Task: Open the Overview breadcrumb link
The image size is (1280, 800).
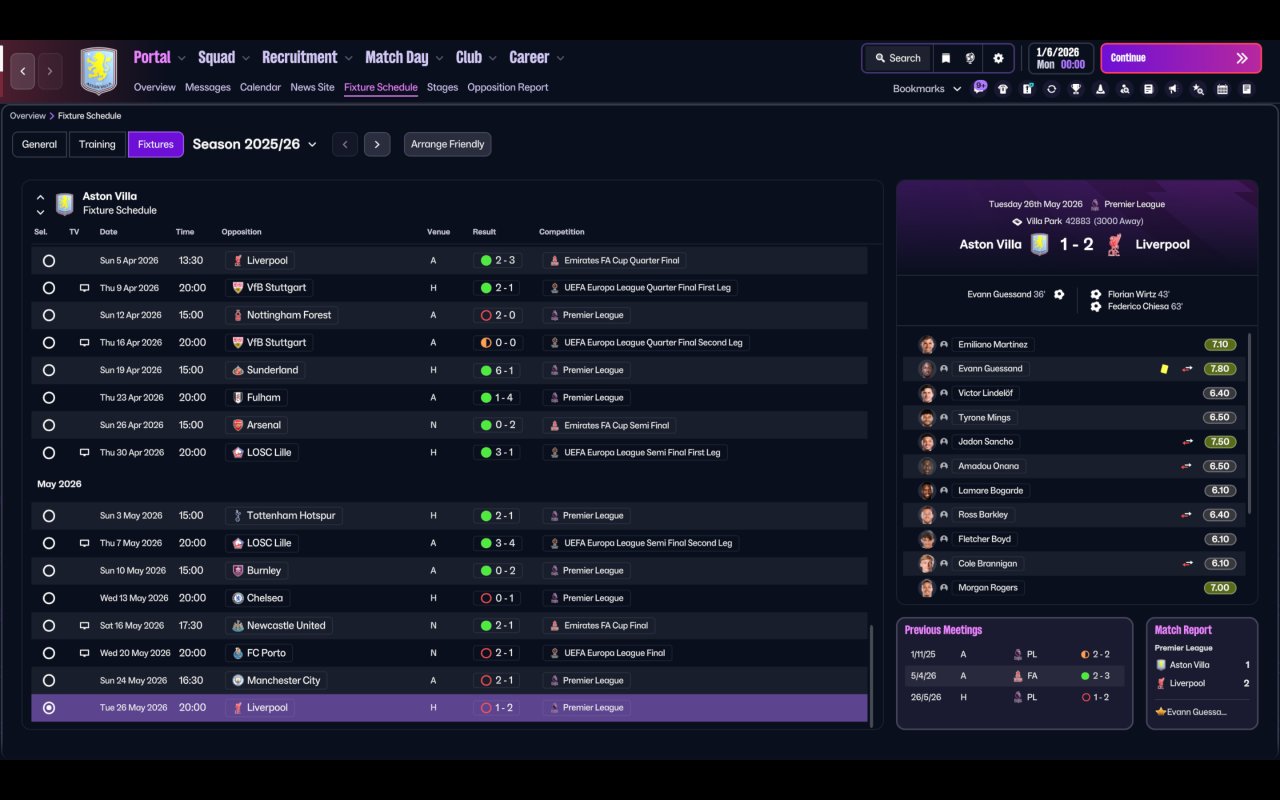Action: click(x=28, y=116)
